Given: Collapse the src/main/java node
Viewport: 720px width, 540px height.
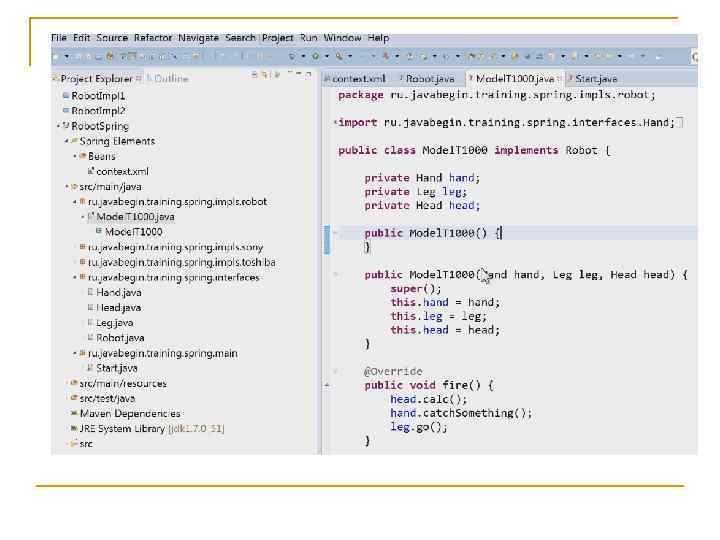Looking at the screenshot, I should tap(67, 186).
